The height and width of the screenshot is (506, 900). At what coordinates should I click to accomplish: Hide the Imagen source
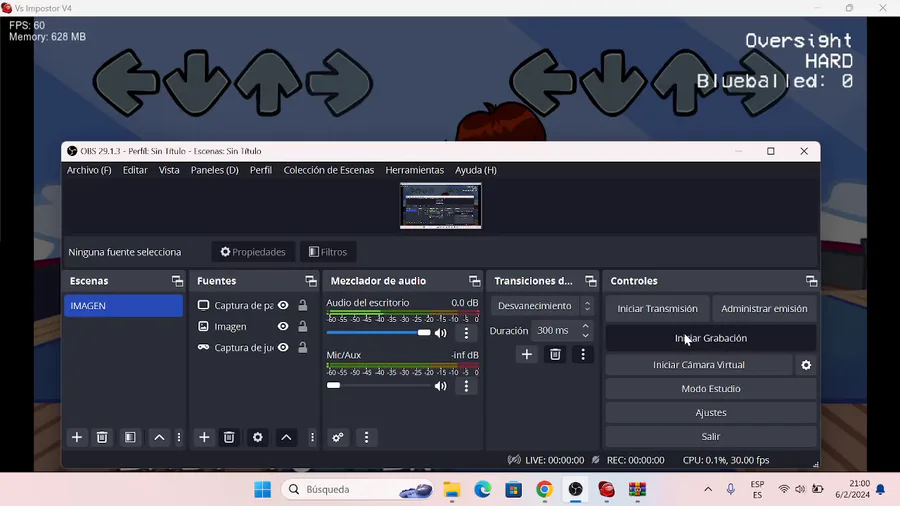click(x=283, y=326)
